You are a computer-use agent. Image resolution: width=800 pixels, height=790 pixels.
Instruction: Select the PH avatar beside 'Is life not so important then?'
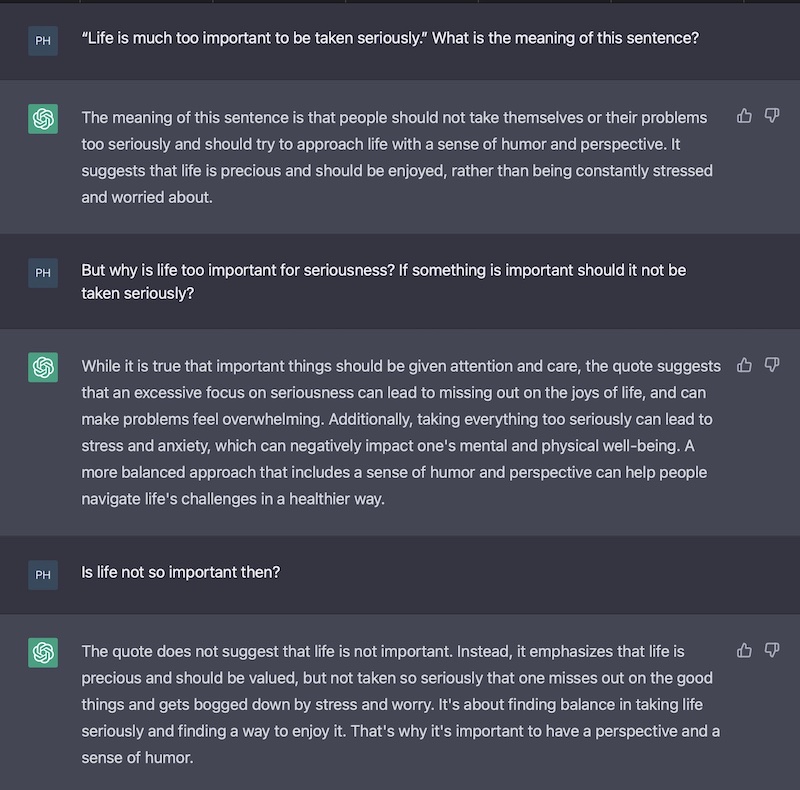click(x=43, y=575)
